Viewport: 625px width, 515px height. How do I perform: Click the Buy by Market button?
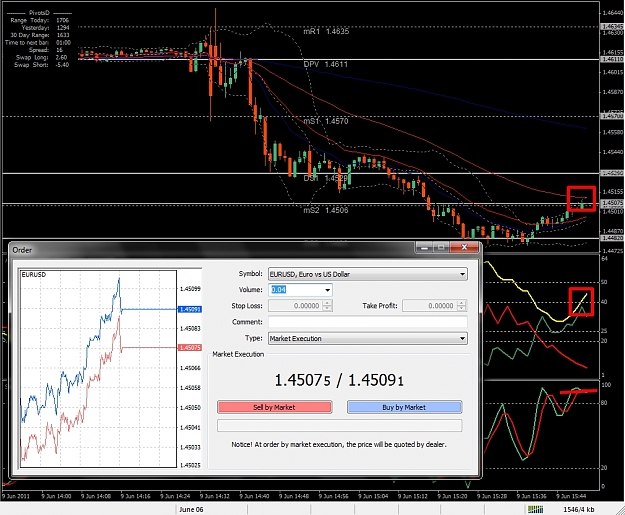point(405,407)
